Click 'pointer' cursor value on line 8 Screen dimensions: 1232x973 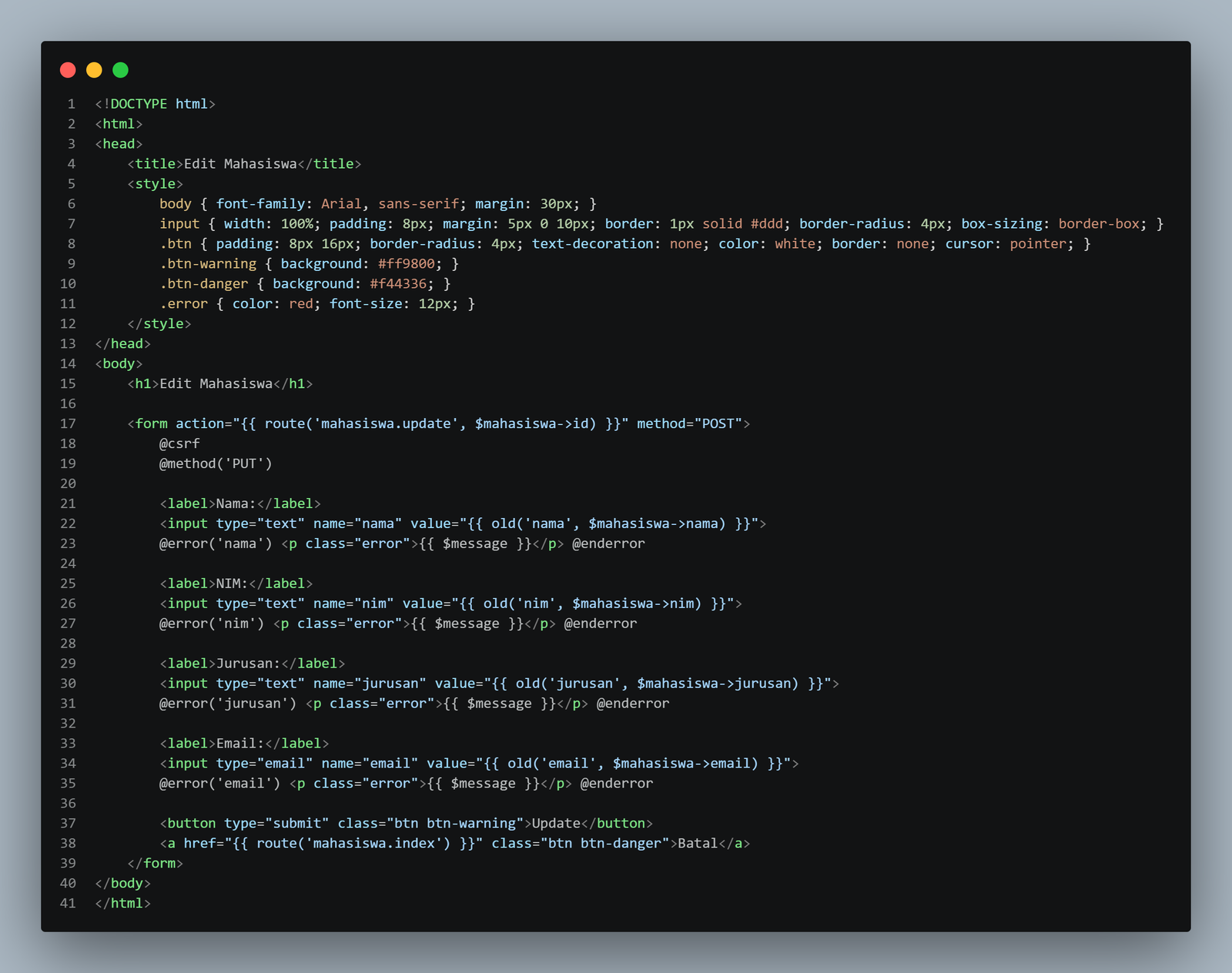click(x=1038, y=244)
